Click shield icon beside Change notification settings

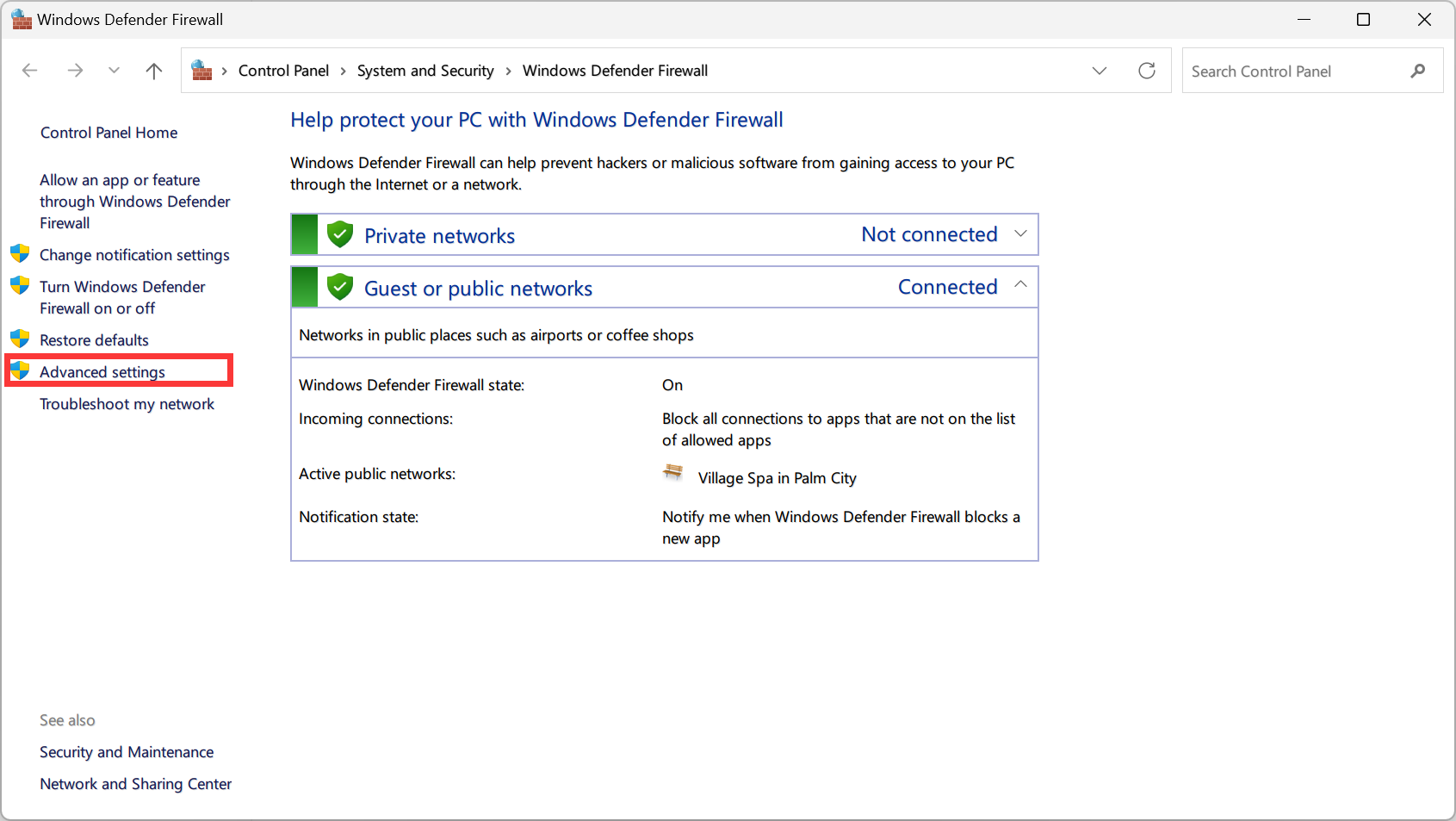tap(20, 254)
